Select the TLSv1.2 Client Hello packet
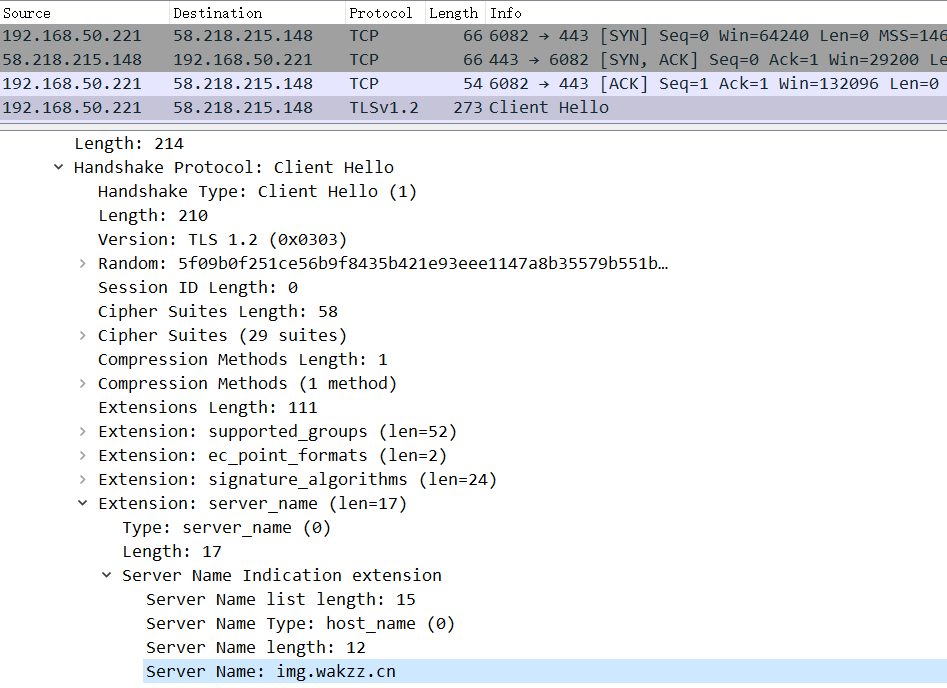This screenshot has width=947, height=688. tap(474, 108)
